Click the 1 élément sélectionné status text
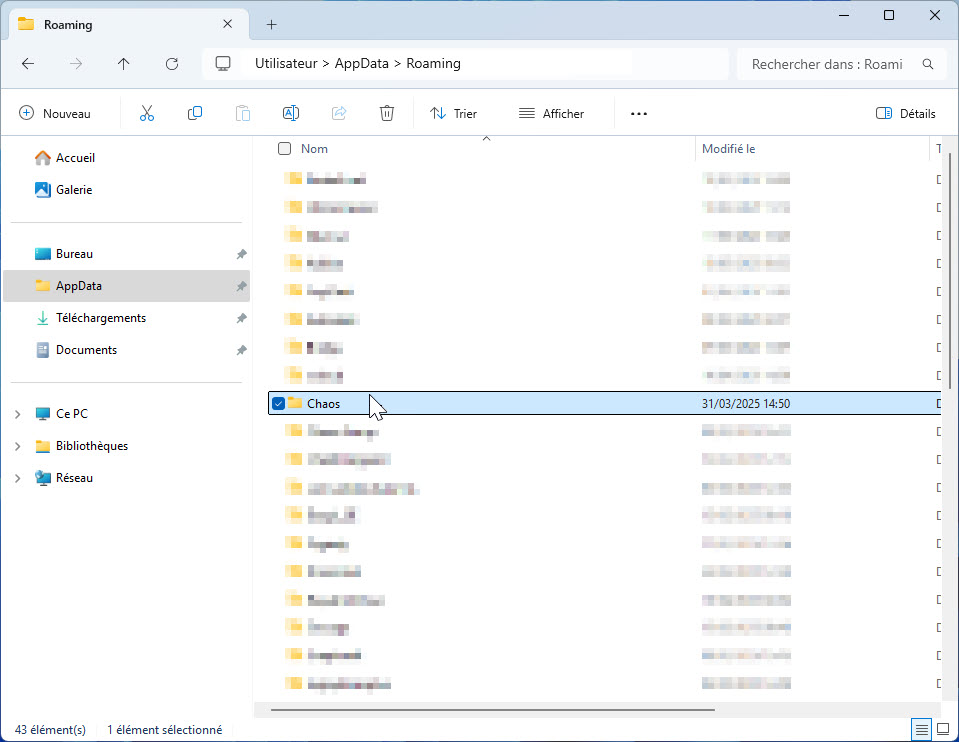 click(x=165, y=730)
